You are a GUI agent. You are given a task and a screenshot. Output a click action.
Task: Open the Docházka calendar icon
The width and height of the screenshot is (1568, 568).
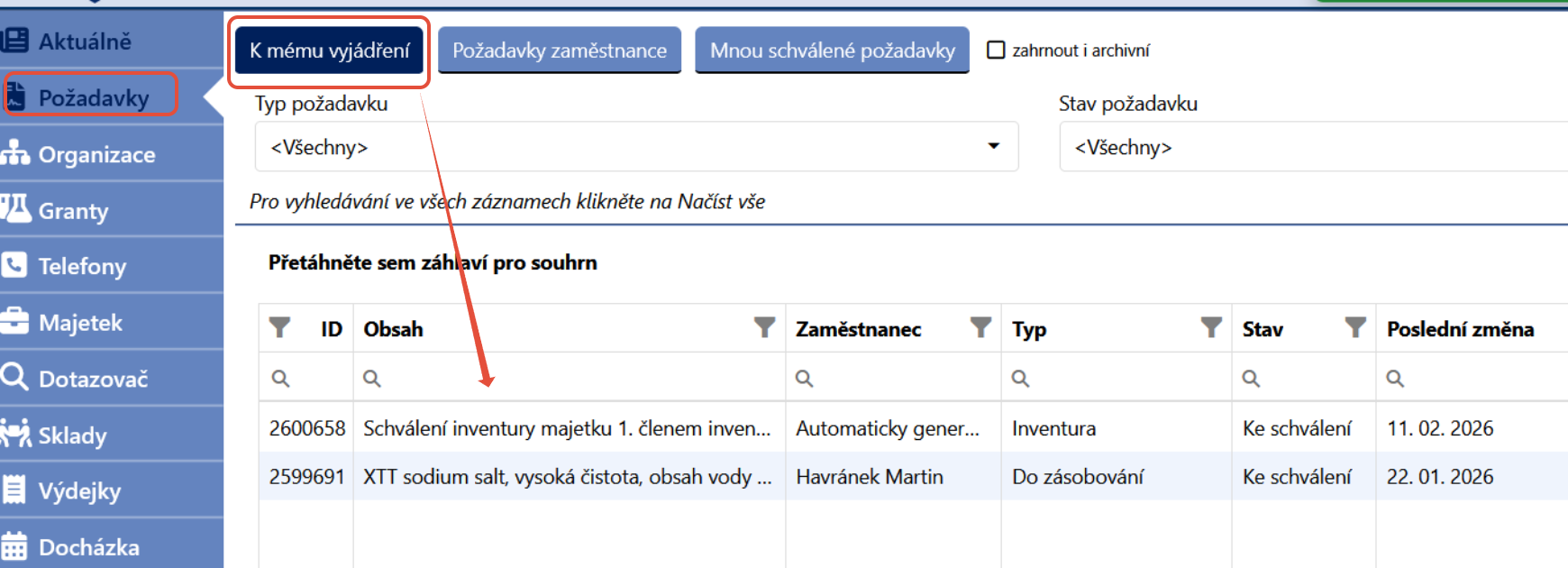[x=14, y=546]
